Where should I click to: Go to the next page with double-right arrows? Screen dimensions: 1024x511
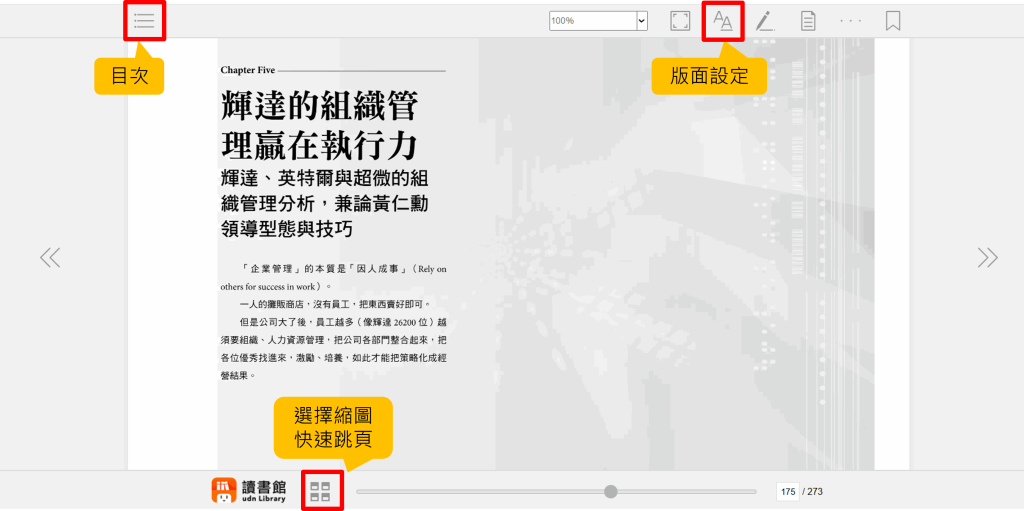pyautogui.click(x=987, y=257)
